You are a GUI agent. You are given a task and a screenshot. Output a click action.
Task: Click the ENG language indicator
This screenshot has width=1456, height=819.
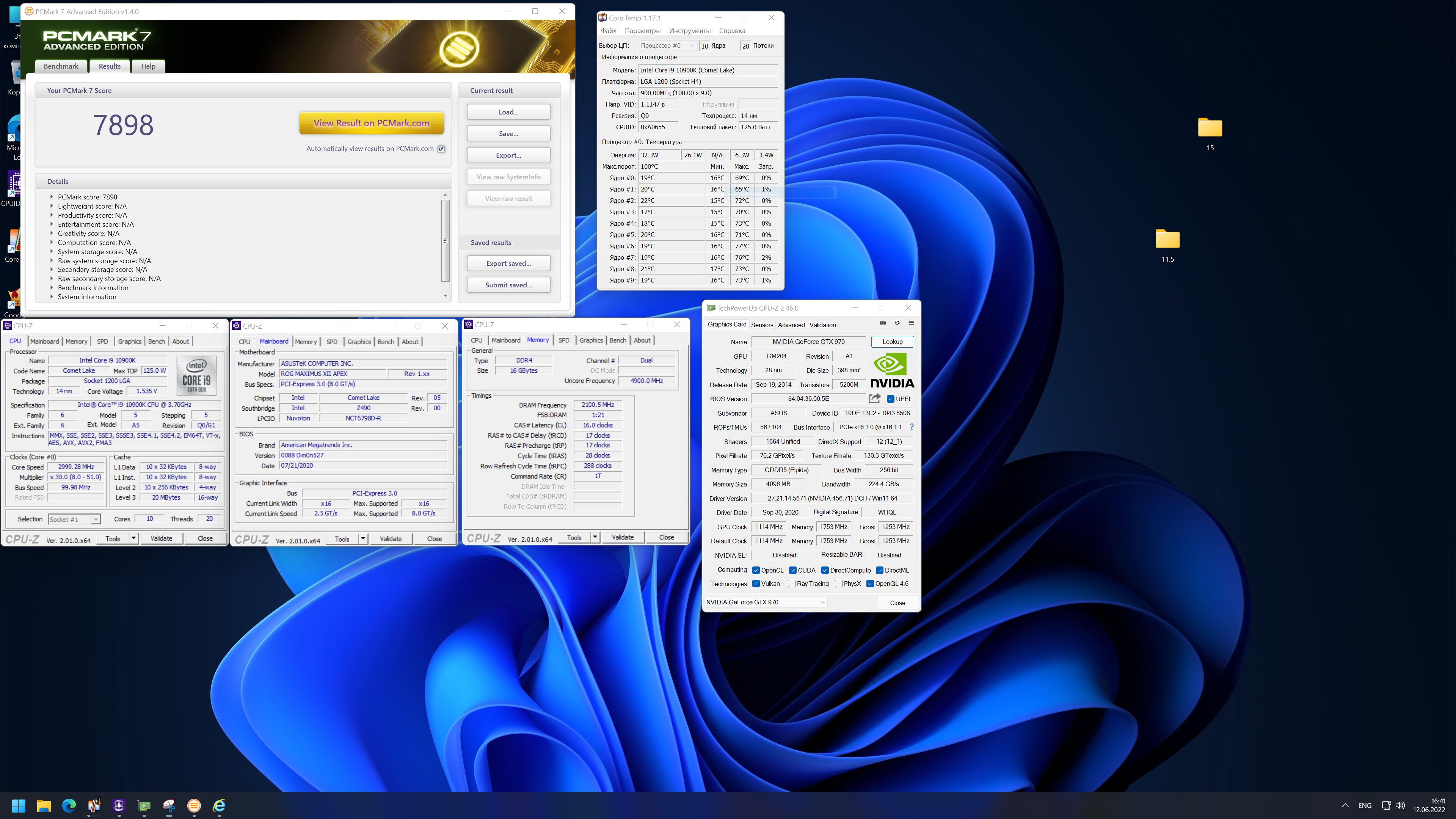point(1365,805)
